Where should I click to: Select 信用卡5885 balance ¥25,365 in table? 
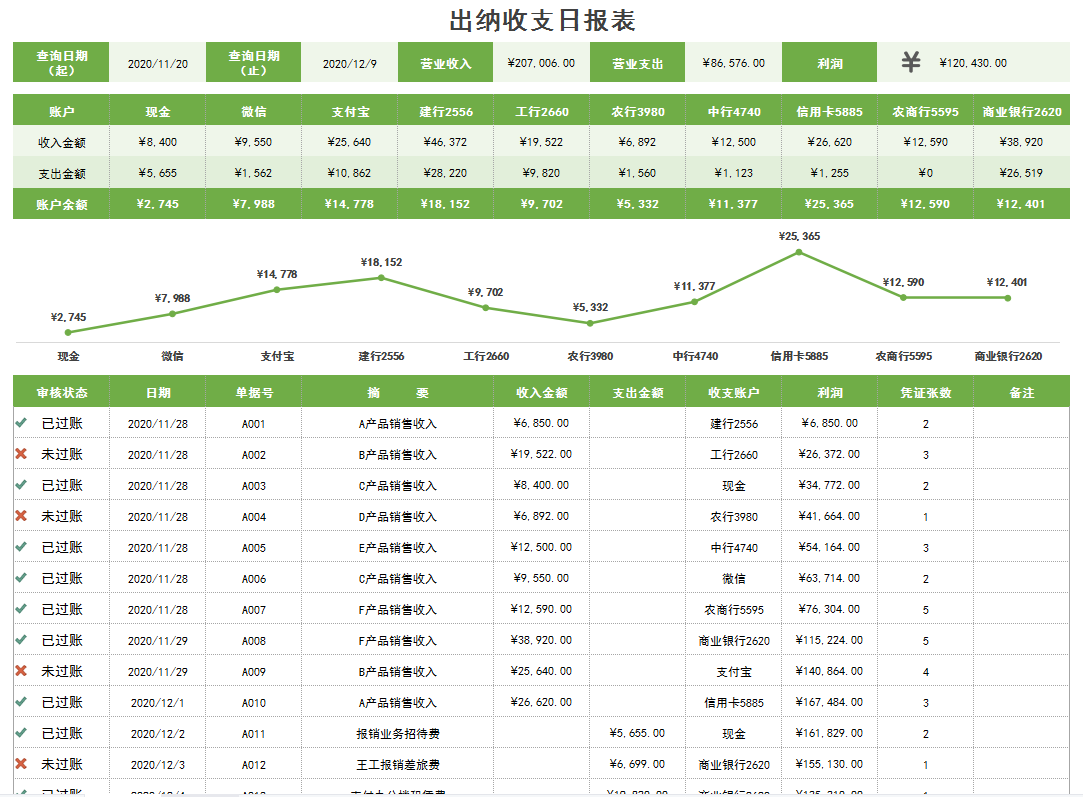[830, 204]
